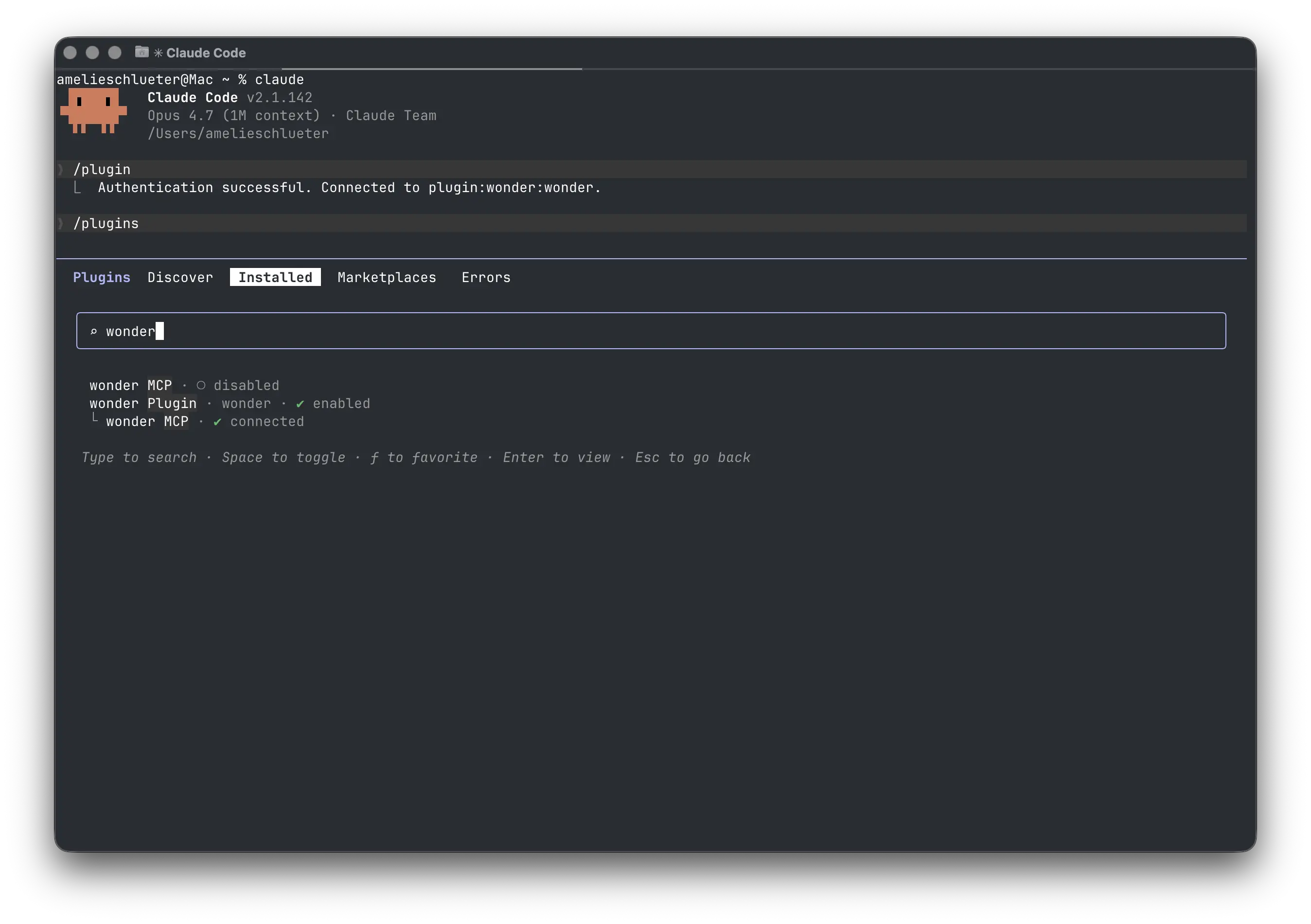This screenshot has width=1311, height=924.
Task: Click the /Users/amelieschlueter path
Action: pyautogui.click(x=238, y=134)
